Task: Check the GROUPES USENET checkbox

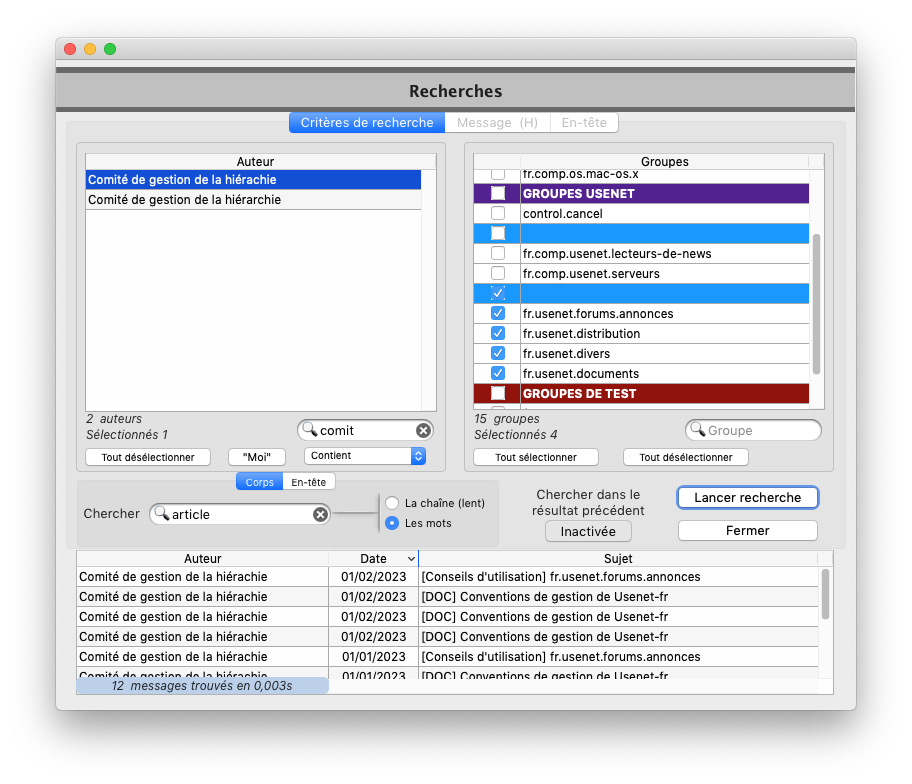Action: point(498,193)
